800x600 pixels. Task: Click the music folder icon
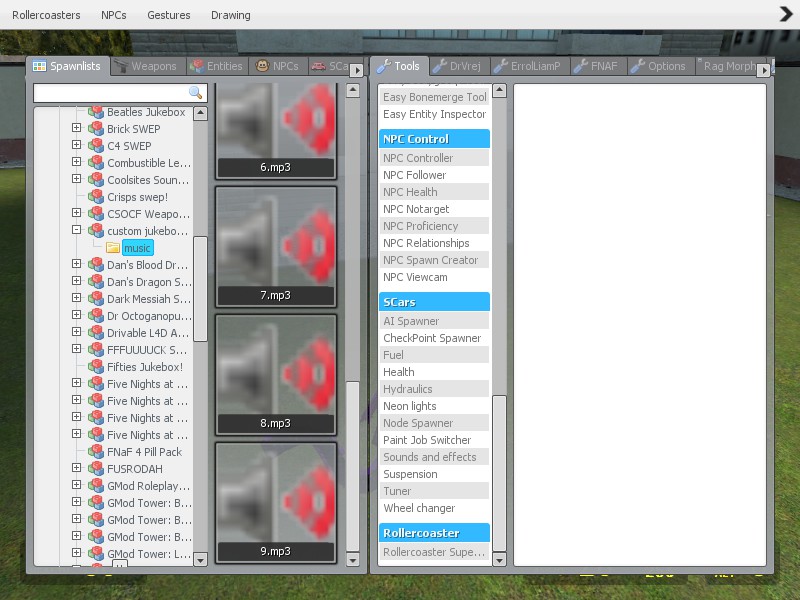click(x=113, y=248)
